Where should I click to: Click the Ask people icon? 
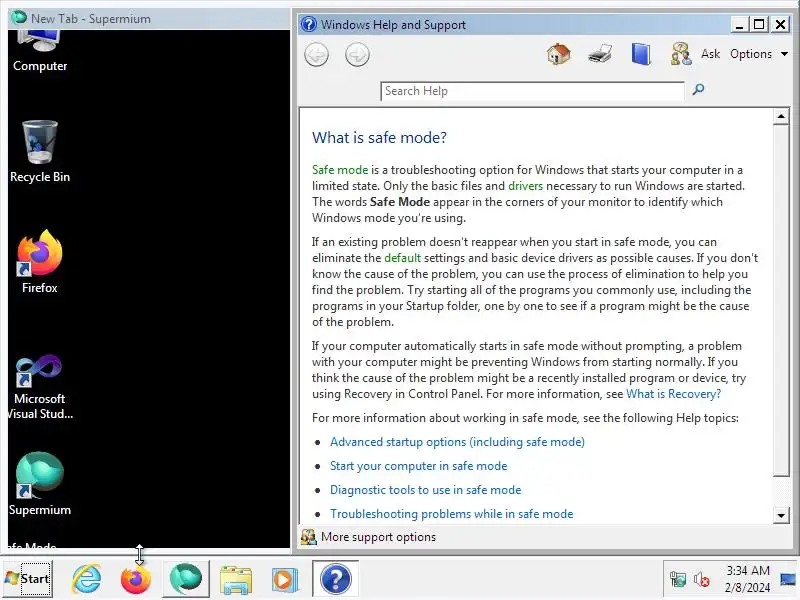coord(681,54)
